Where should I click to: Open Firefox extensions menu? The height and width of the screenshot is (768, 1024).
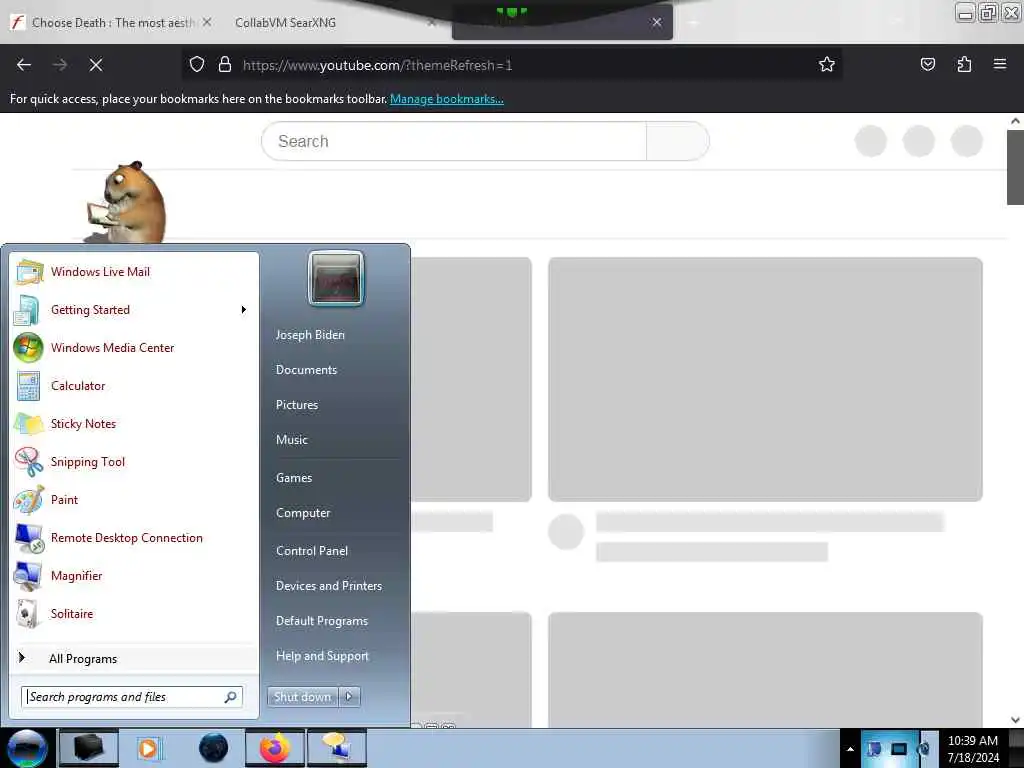(x=964, y=65)
